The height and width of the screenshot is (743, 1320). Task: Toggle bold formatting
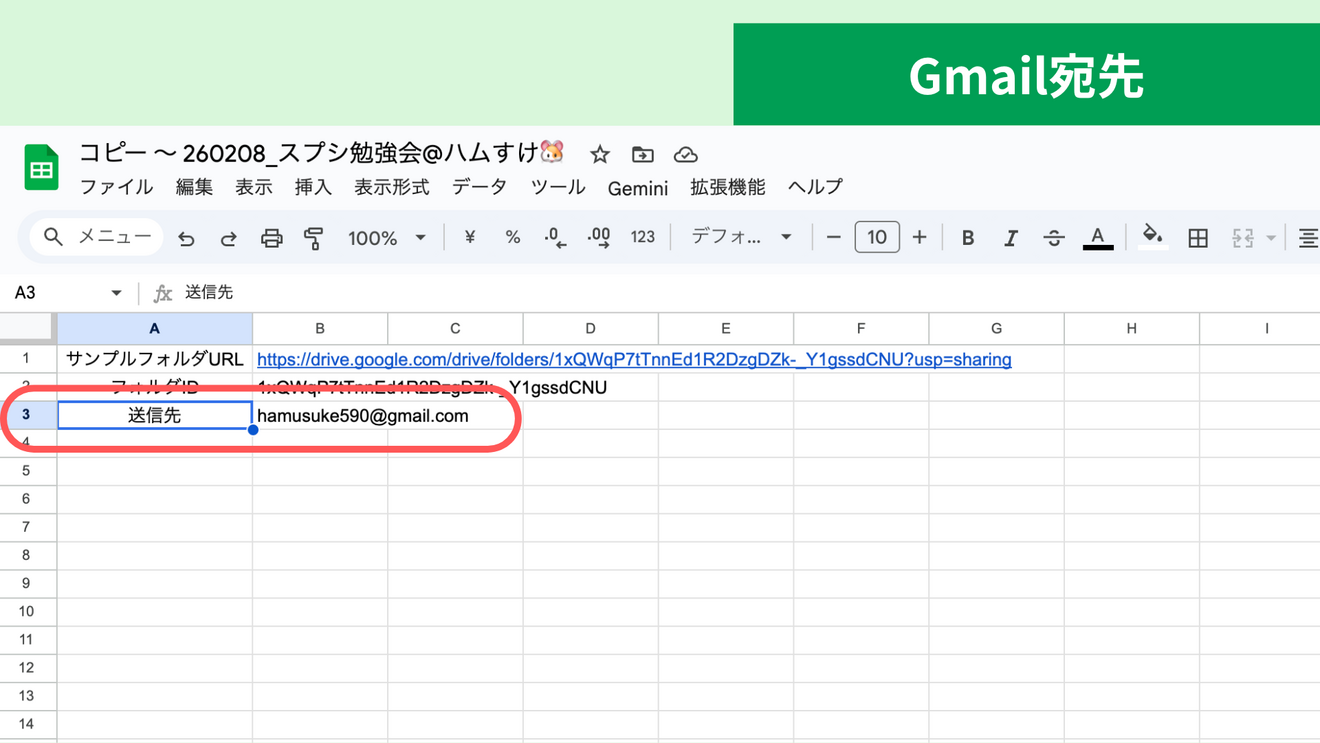click(967, 238)
